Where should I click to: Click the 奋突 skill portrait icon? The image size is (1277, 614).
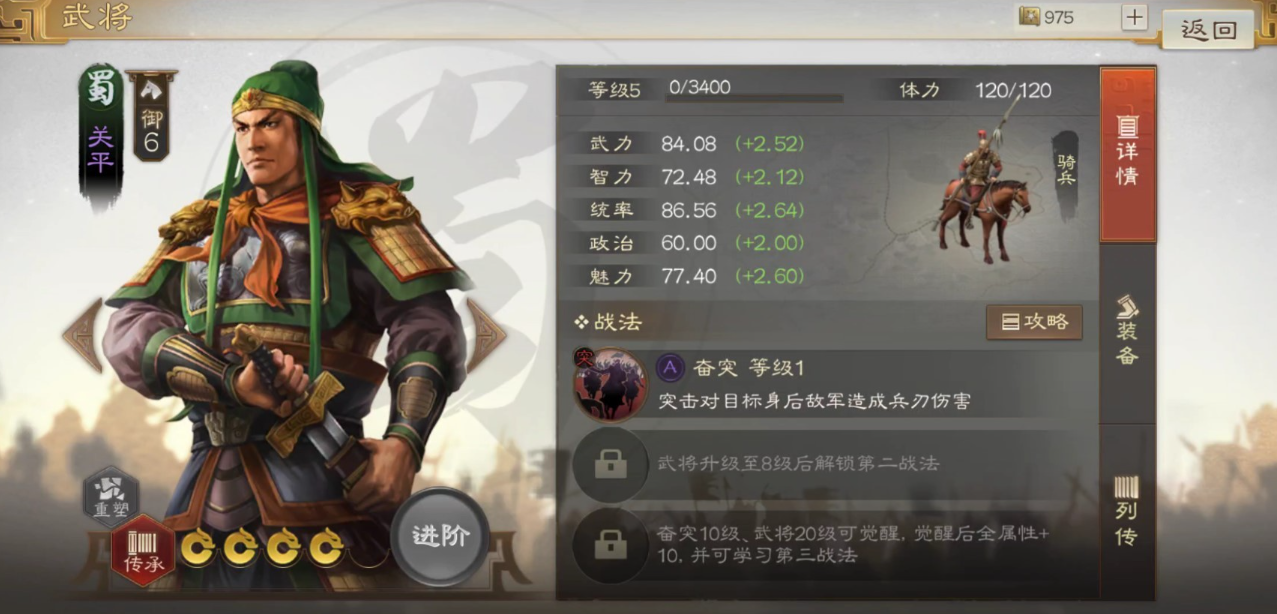click(609, 384)
